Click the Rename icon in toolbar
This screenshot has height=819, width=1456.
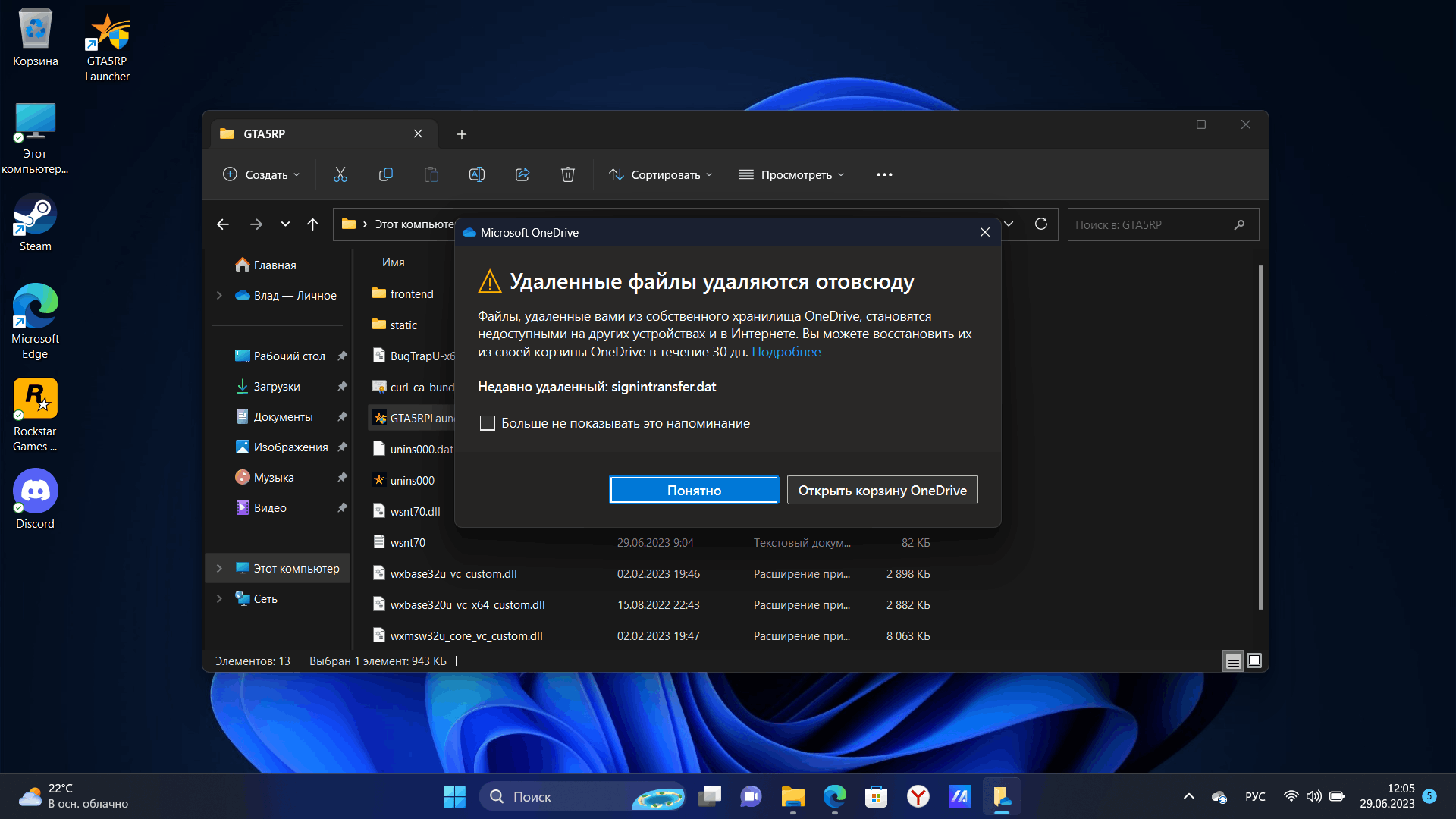[x=476, y=174]
